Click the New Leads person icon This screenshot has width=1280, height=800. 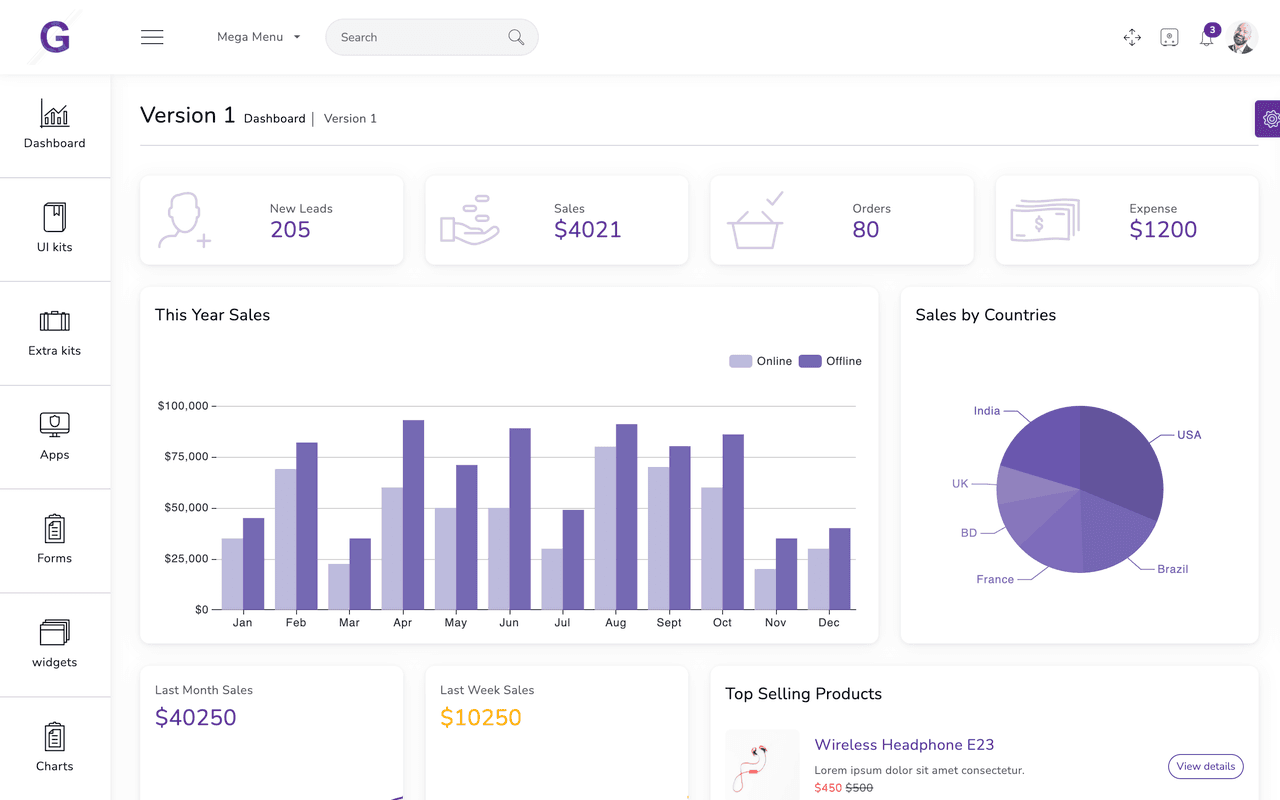tap(185, 220)
